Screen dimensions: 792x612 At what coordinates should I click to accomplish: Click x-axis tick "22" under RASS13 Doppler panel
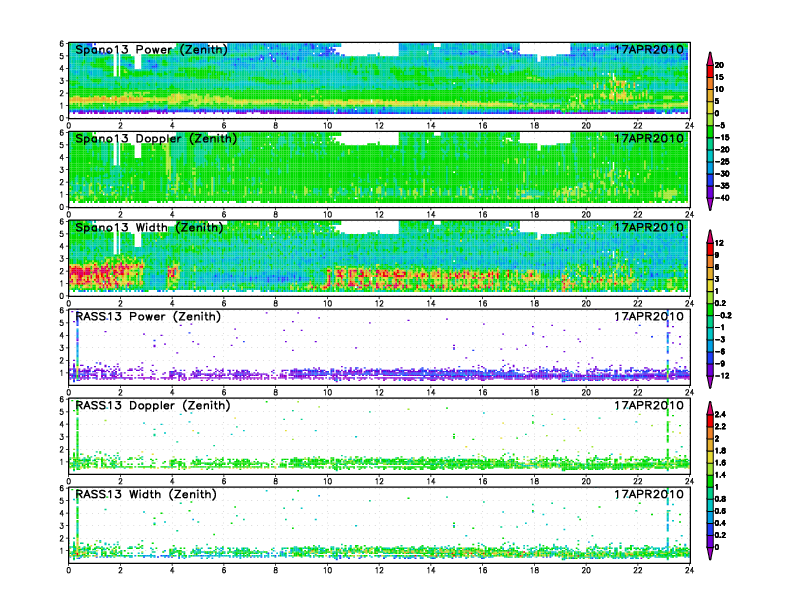(637, 481)
